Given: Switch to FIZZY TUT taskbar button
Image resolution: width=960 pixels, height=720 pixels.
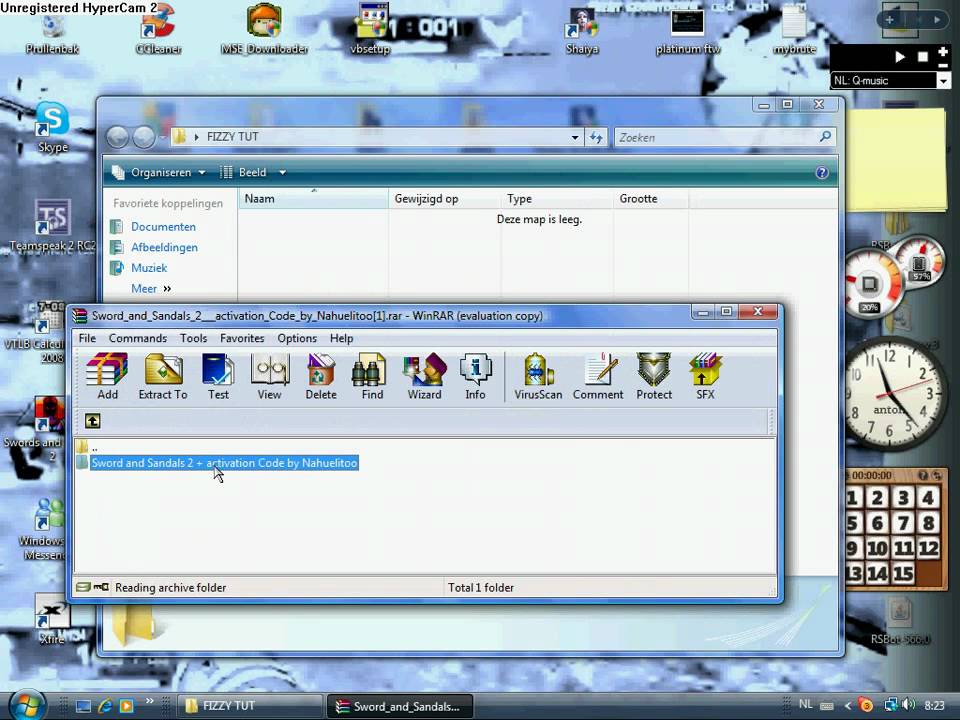Looking at the screenshot, I should coord(249,706).
